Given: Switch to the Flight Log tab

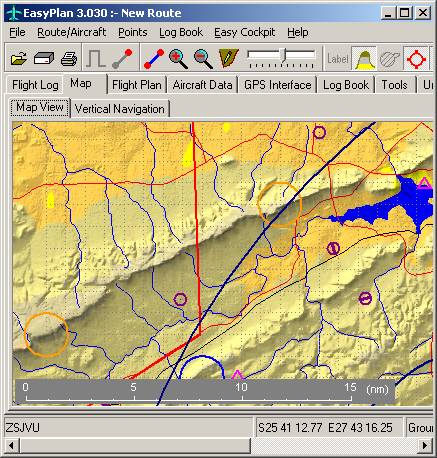Looking at the screenshot, I should point(35,85).
